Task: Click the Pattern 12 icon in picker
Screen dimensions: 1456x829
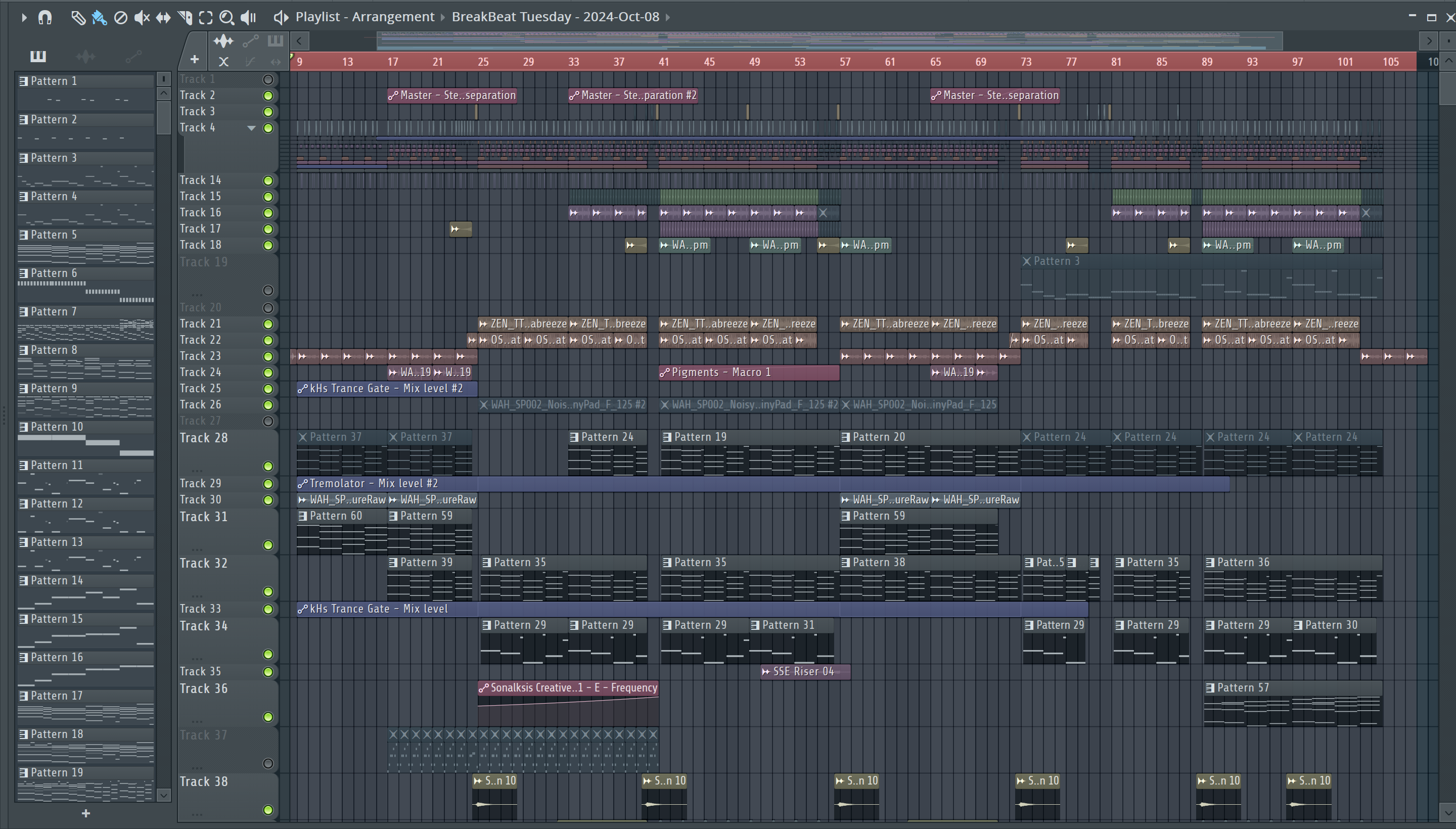Action: click(x=23, y=504)
